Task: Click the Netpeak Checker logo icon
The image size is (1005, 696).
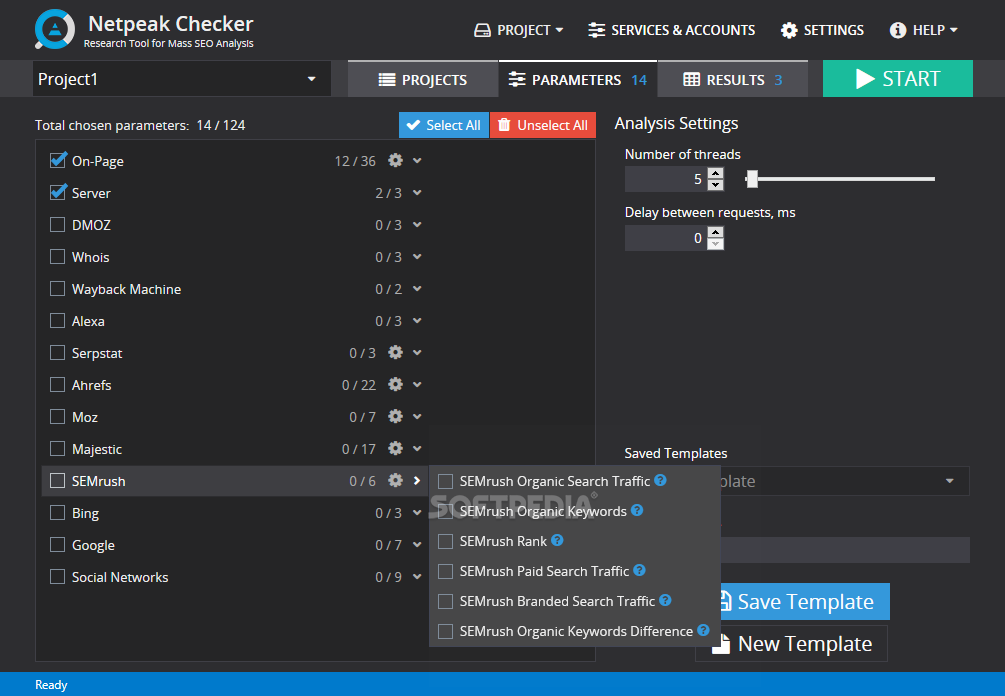Action: click(54, 29)
